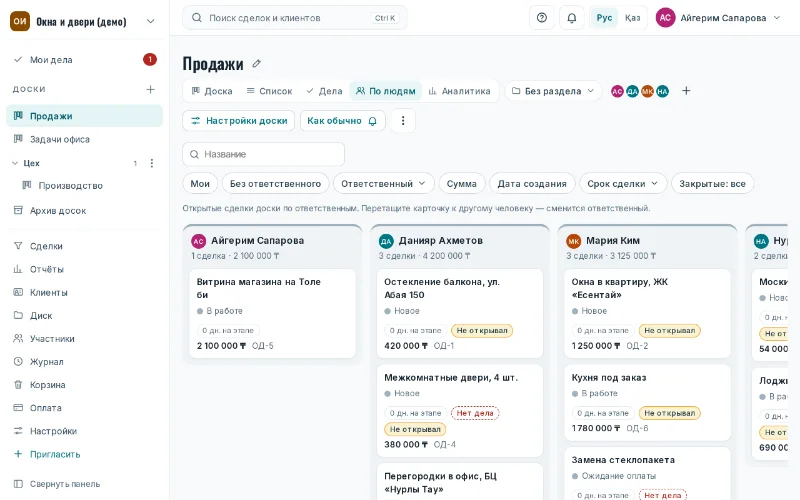Select the По людям view tab
This screenshot has width=800, height=500.
click(x=386, y=91)
